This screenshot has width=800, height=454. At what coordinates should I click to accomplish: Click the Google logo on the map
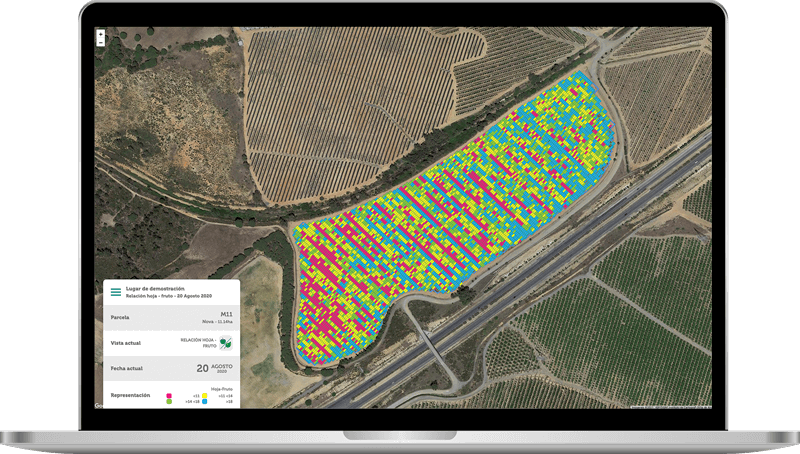99,405
